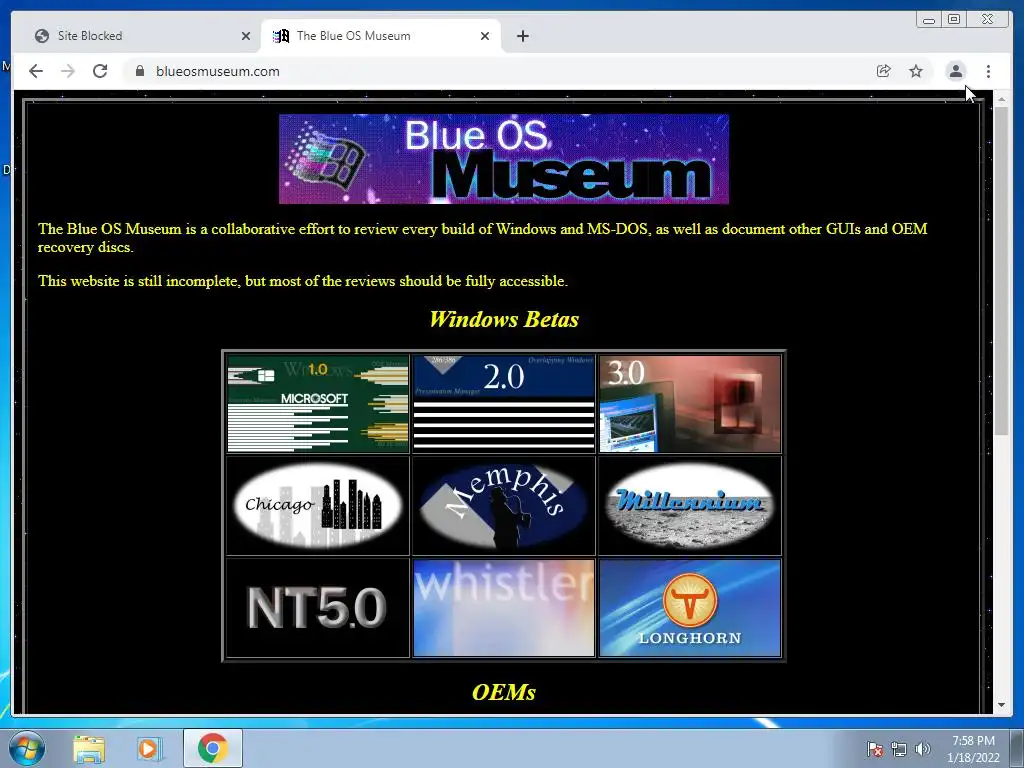Open the Windows 1.0 beta tile
This screenshot has height=768, width=1024.
[x=317, y=404]
